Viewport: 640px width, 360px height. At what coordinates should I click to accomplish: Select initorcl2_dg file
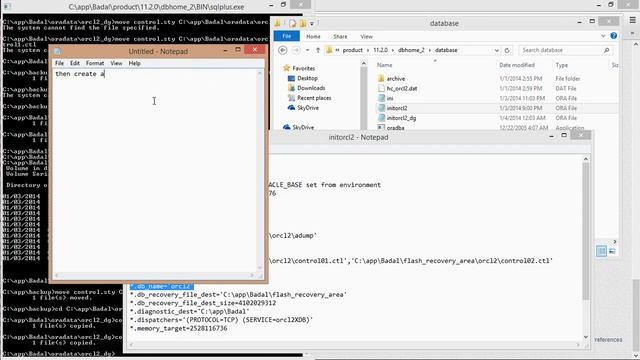[401, 118]
